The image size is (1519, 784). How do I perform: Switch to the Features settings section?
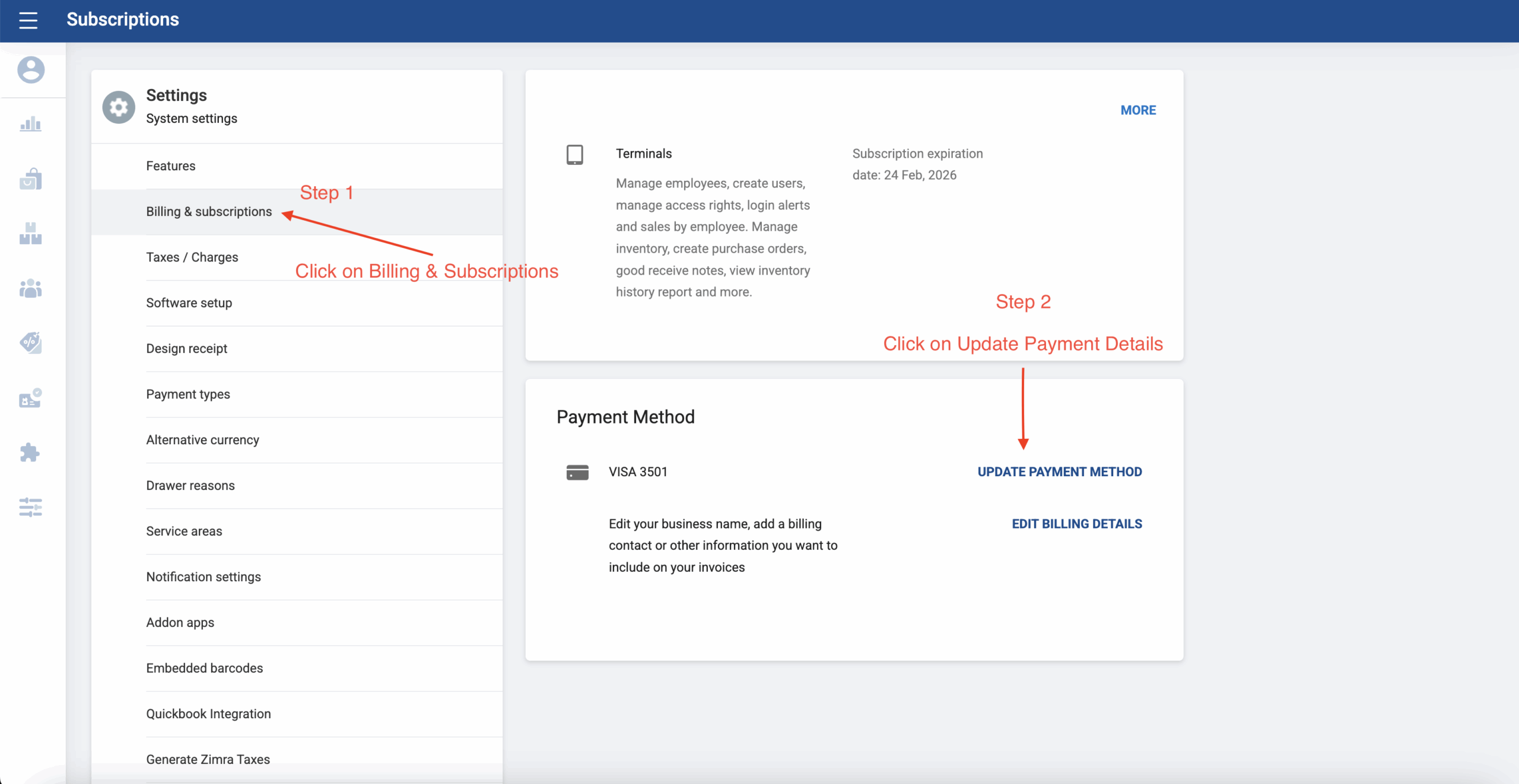(x=170, y=166)
